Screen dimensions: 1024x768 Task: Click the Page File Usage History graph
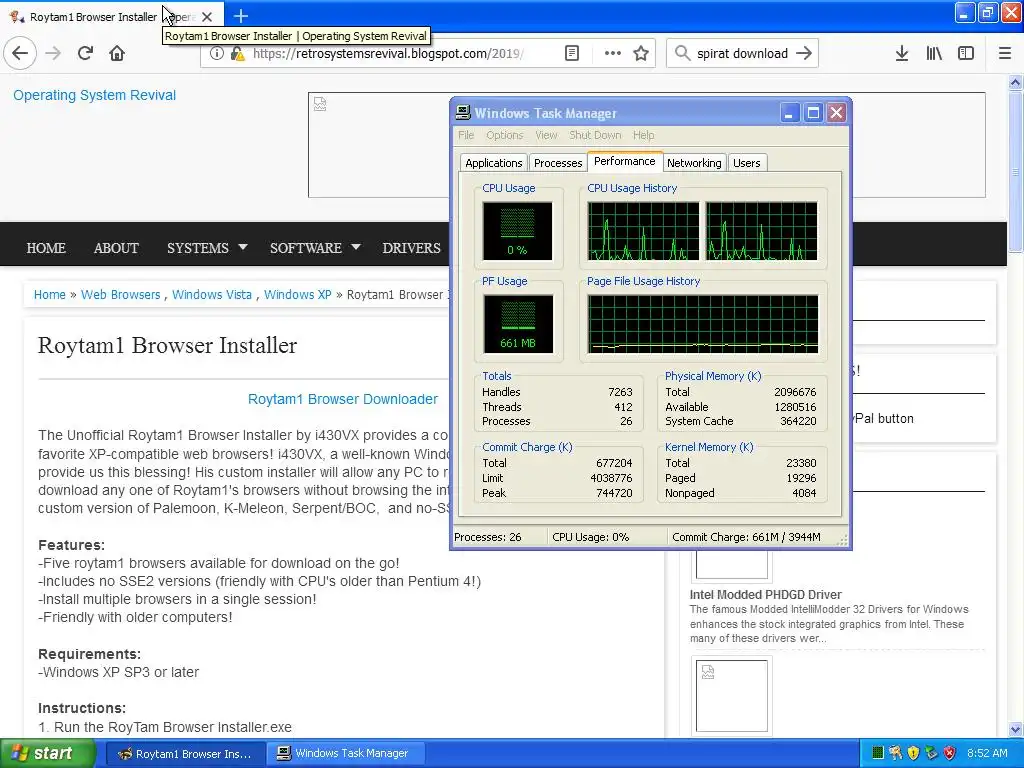pyautogui.click(x=703, y=323)
